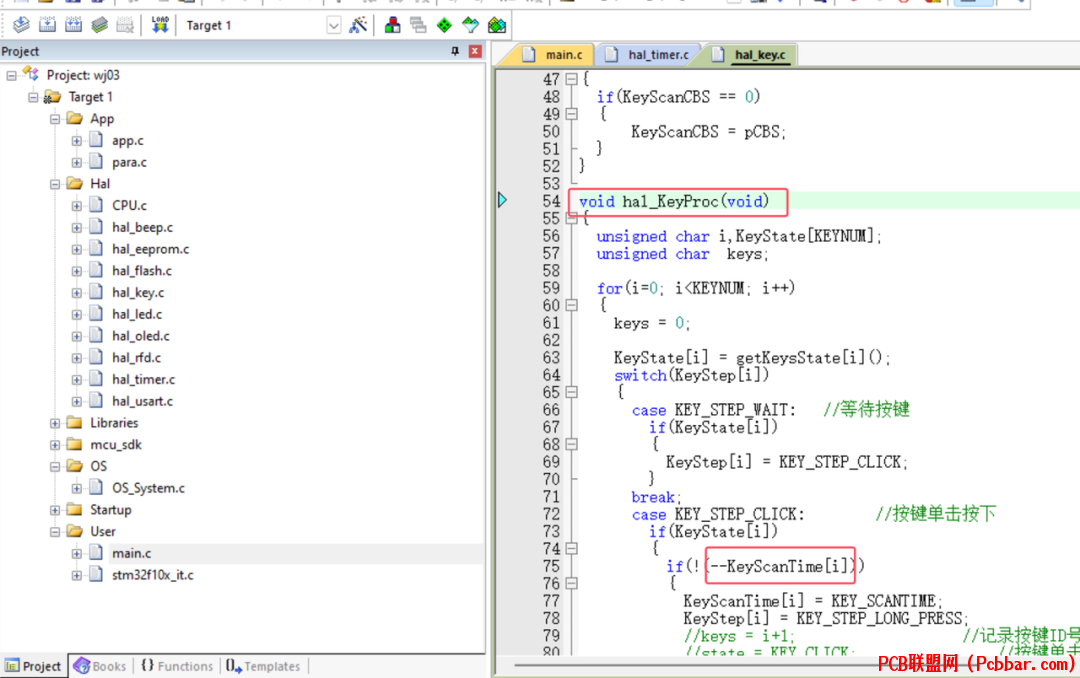Open the Pack Installer icon
This screenshot has height=678, width=1080.
[497, 25]
